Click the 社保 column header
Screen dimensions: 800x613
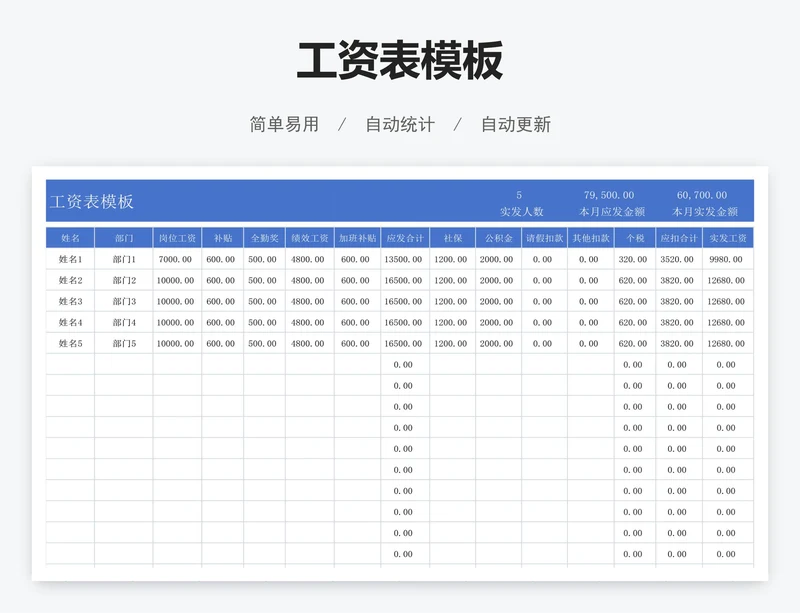click(x=453, y=238)
